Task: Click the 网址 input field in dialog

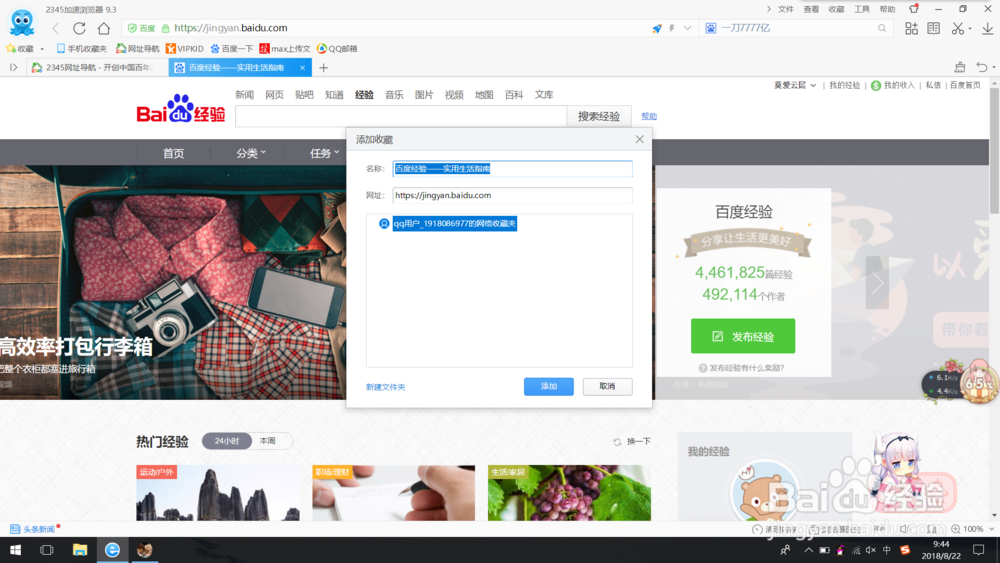Action: [x=513, y=195]
